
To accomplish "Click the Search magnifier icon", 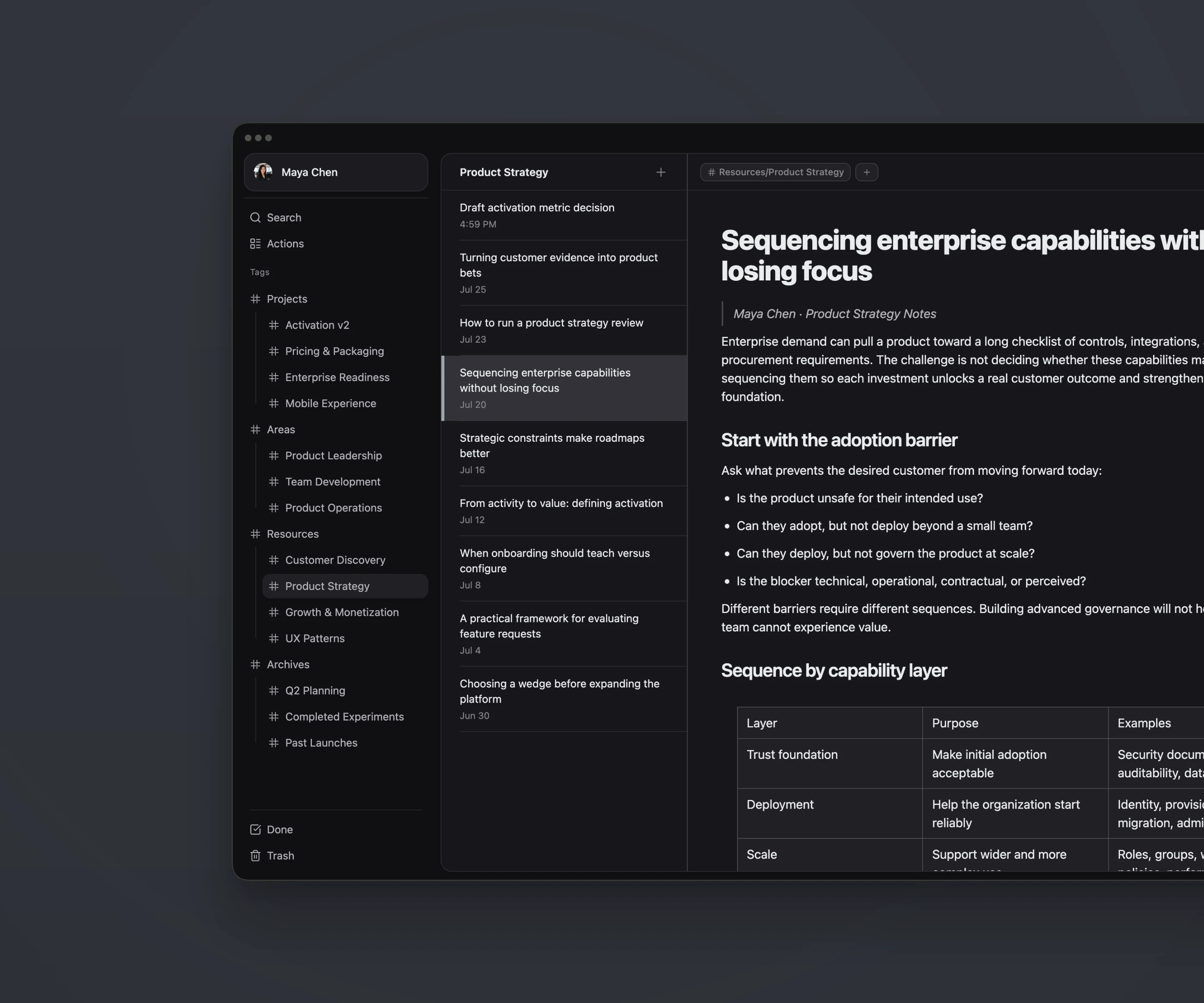I will (x=255, y=218).
